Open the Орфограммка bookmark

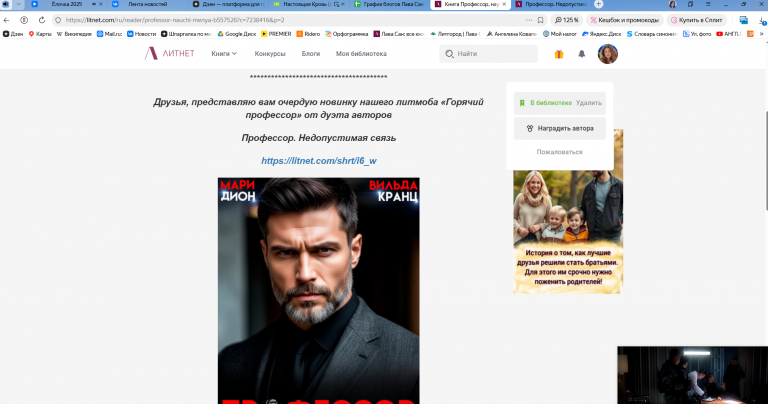point(346,34)
